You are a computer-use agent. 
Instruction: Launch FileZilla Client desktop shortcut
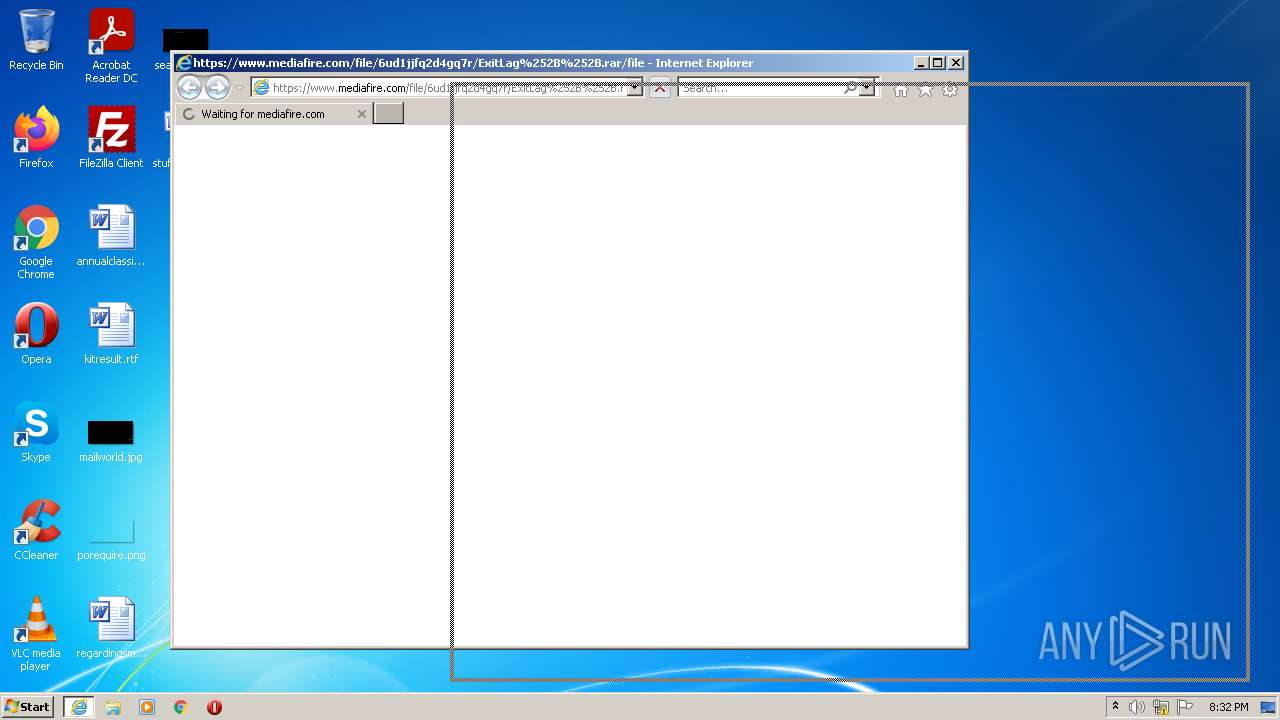pos(111,137)
